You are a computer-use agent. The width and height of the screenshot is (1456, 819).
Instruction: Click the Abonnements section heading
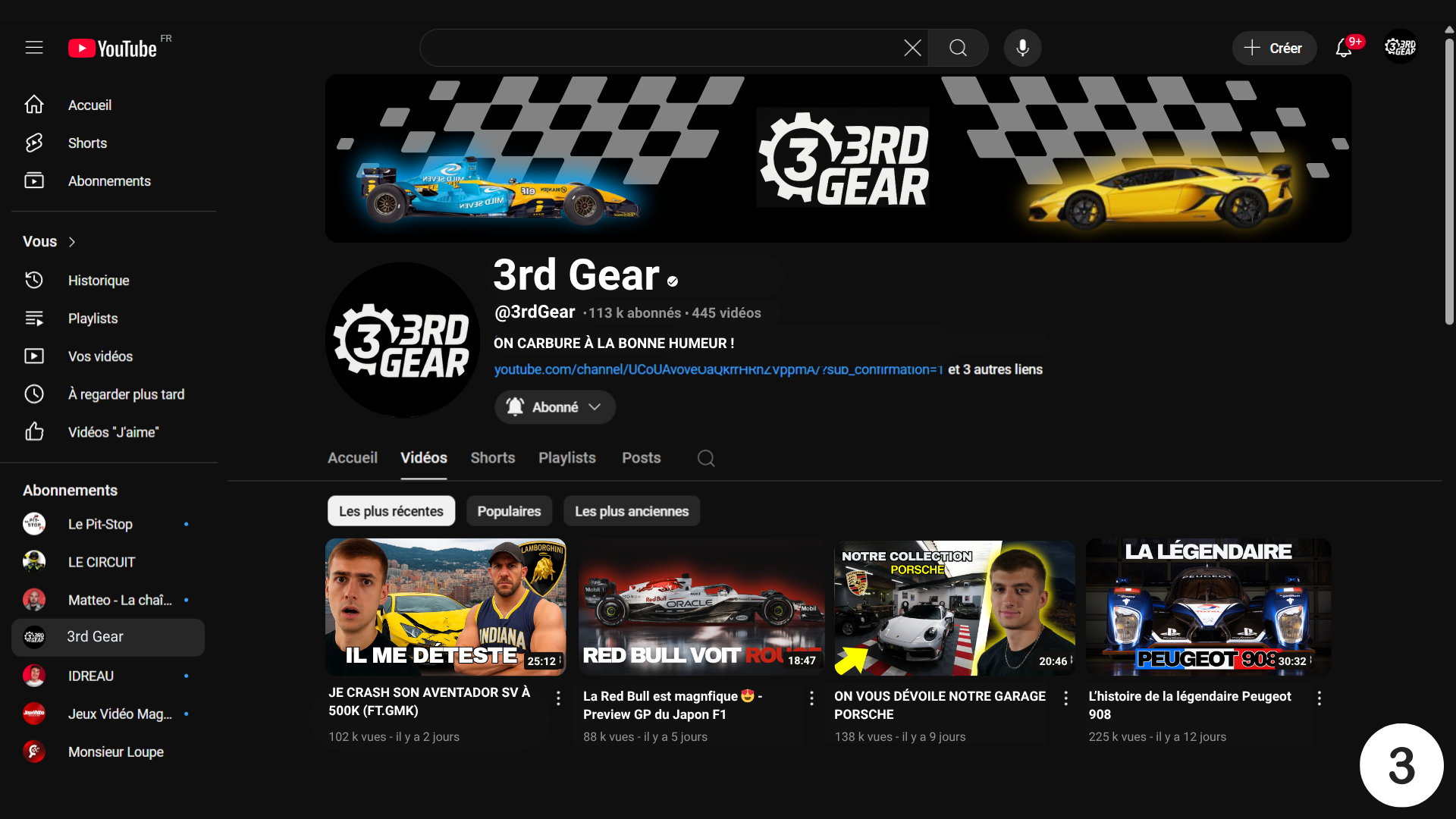point(70,491)
